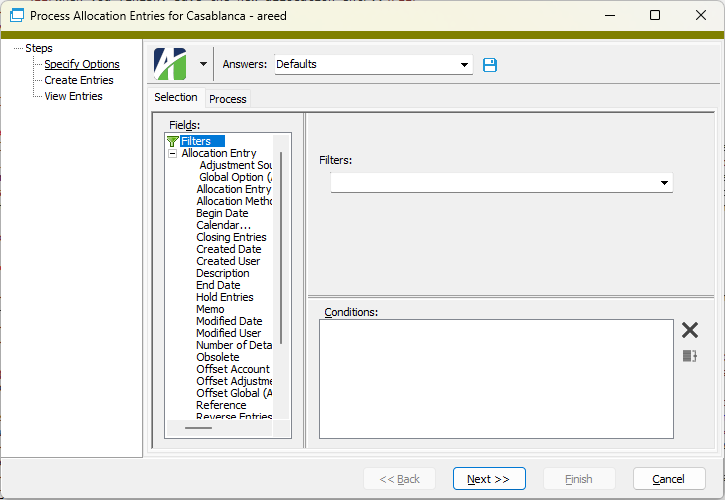Choose the Closing Entries field
The height and width of the screenshot is (500, 725).
(231, 237)
